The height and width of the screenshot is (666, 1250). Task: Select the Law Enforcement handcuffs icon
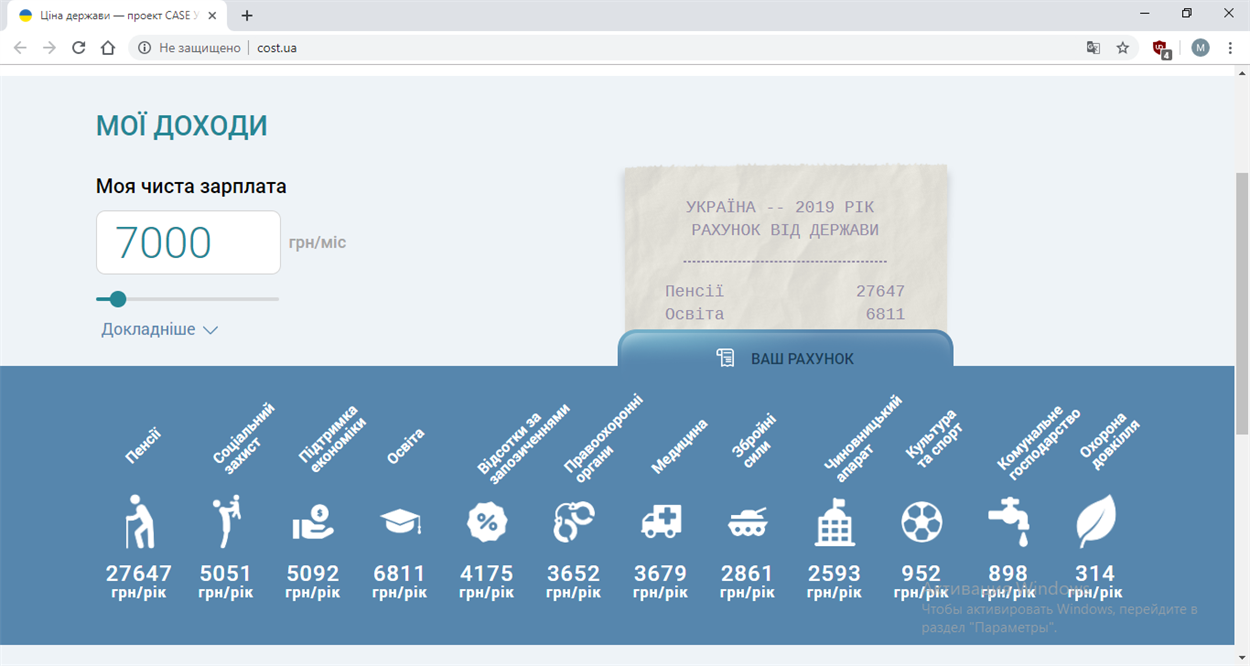click(573, 521)
